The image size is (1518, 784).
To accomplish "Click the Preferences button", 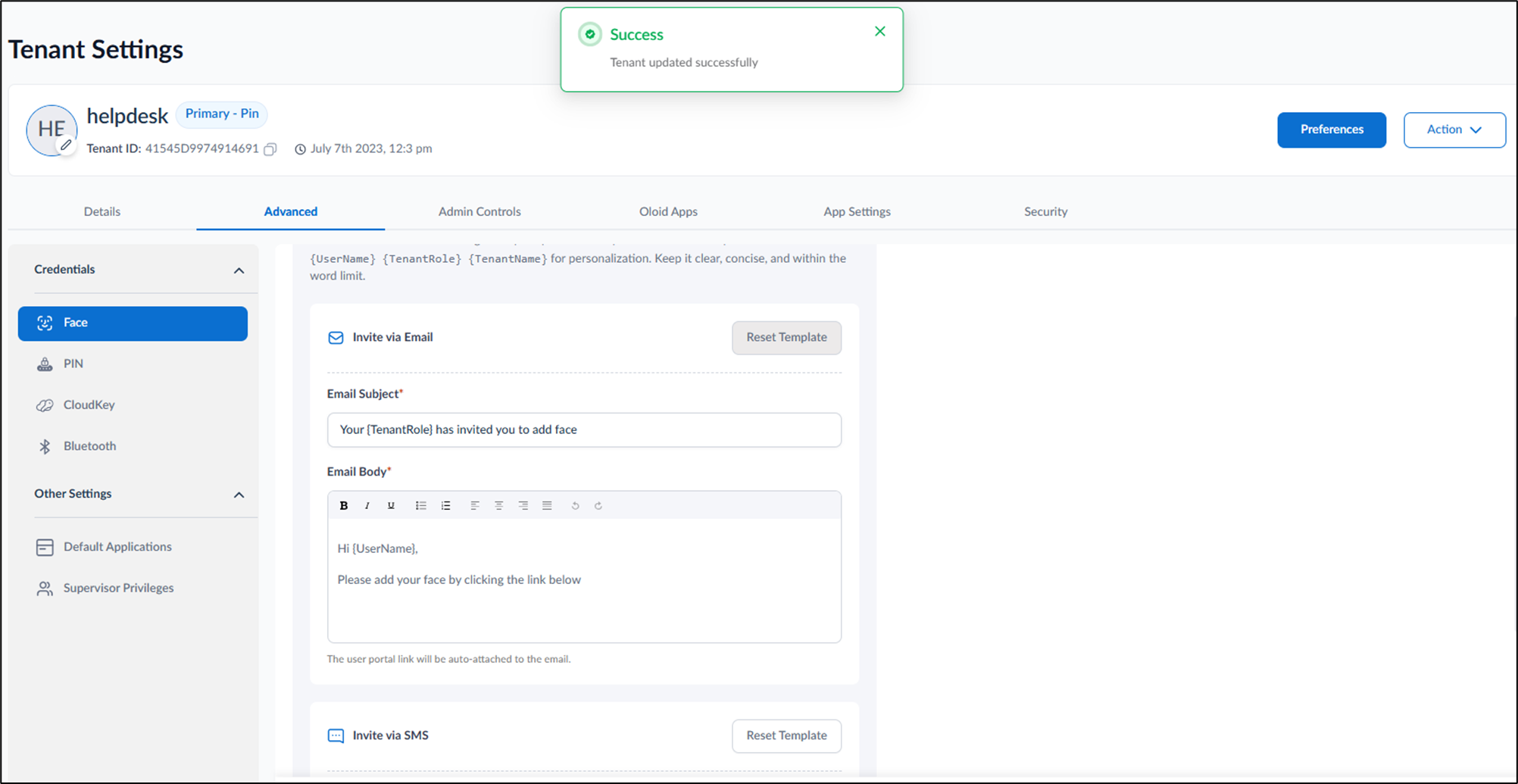I will click(1332, 130).
